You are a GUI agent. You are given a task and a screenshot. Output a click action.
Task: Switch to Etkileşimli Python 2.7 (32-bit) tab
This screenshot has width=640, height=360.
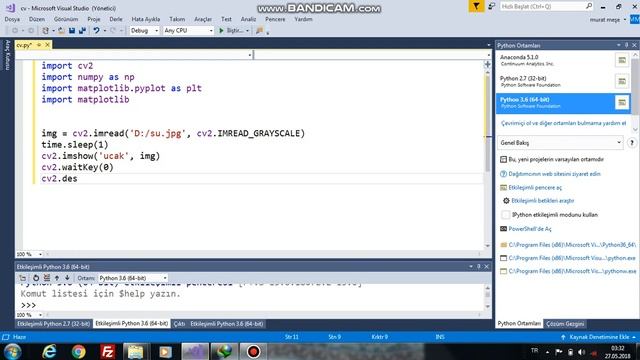53,324
